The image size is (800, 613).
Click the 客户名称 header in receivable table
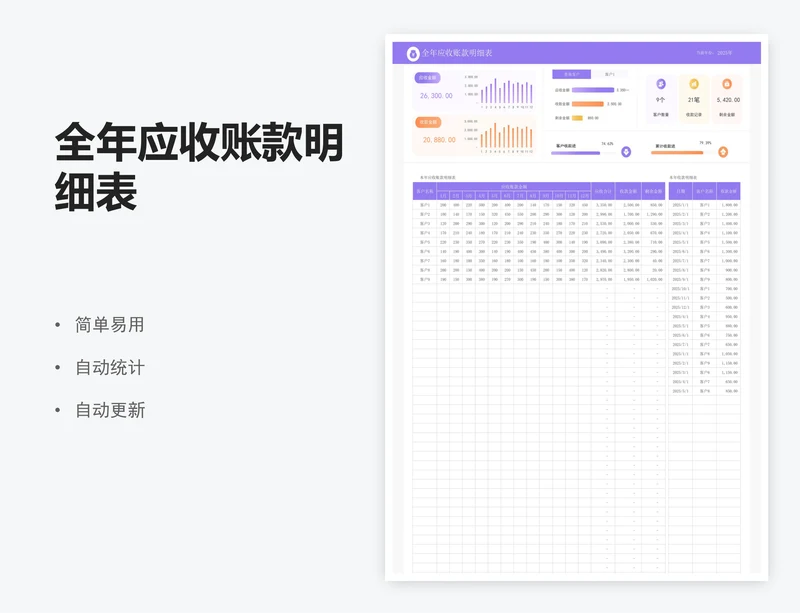pyautogui.click(x=424, y=191)
